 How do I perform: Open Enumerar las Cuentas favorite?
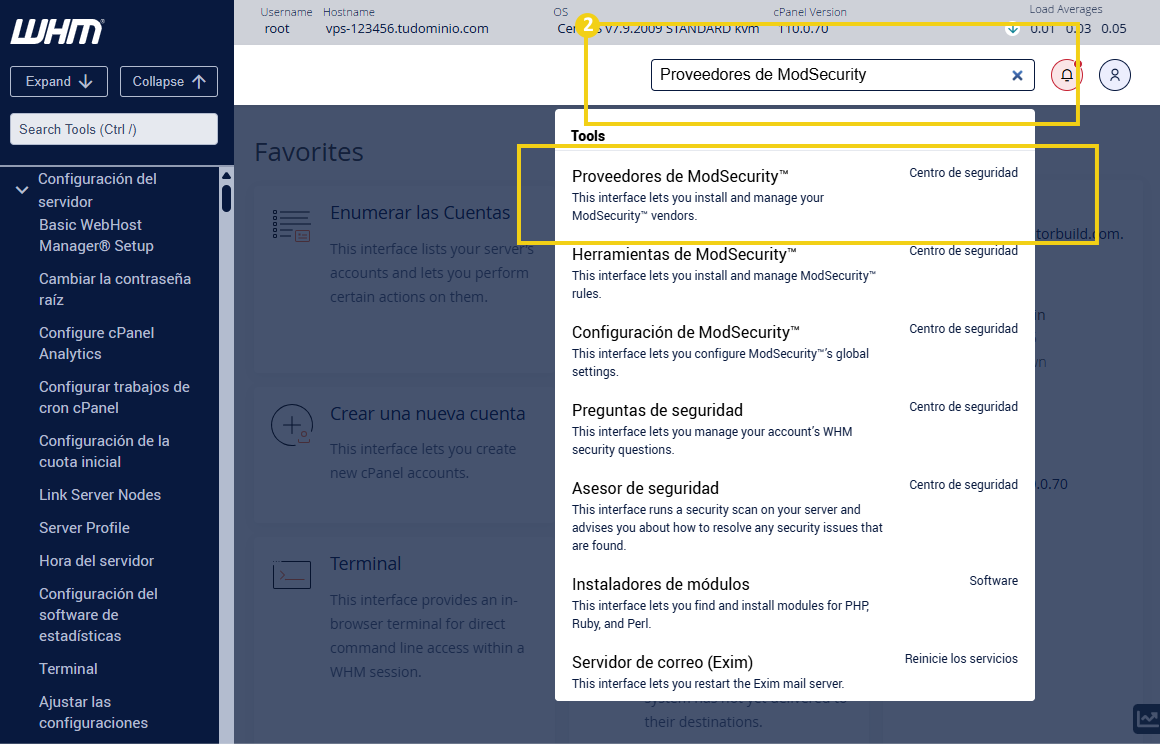pyautogui.click(x=420, y=213)
